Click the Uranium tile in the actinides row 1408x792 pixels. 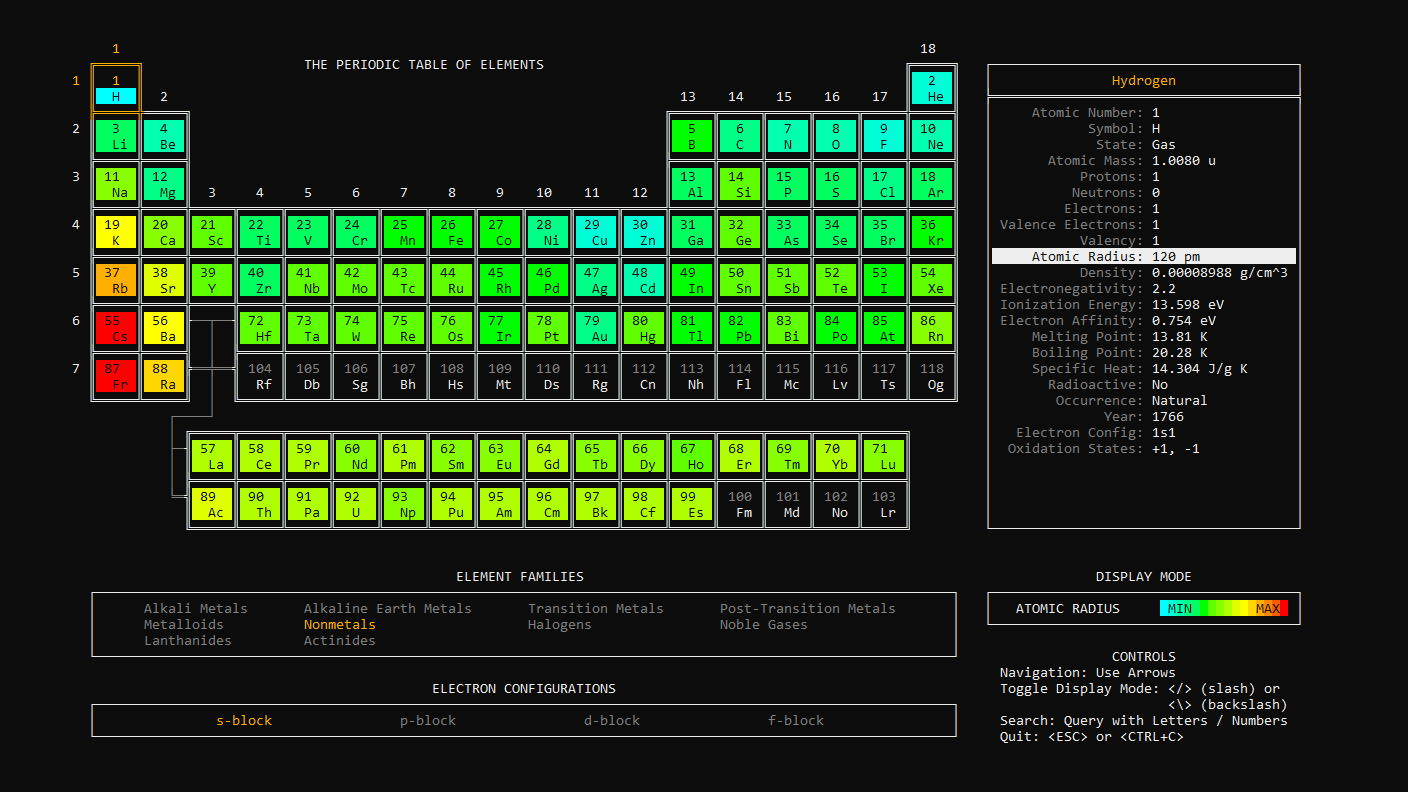point(356,502)
